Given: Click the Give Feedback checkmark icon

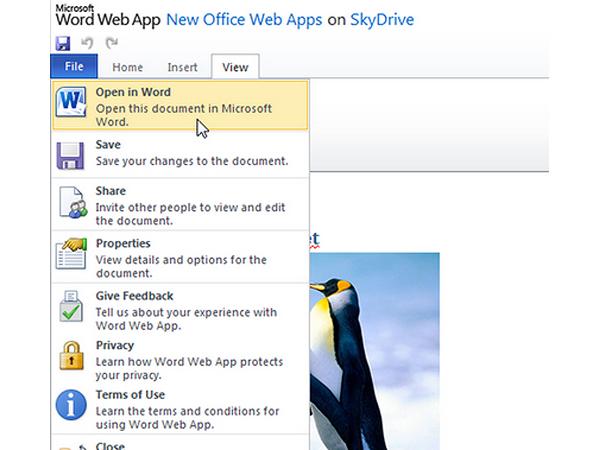Looking at the screenshot, I should point(71,306).
